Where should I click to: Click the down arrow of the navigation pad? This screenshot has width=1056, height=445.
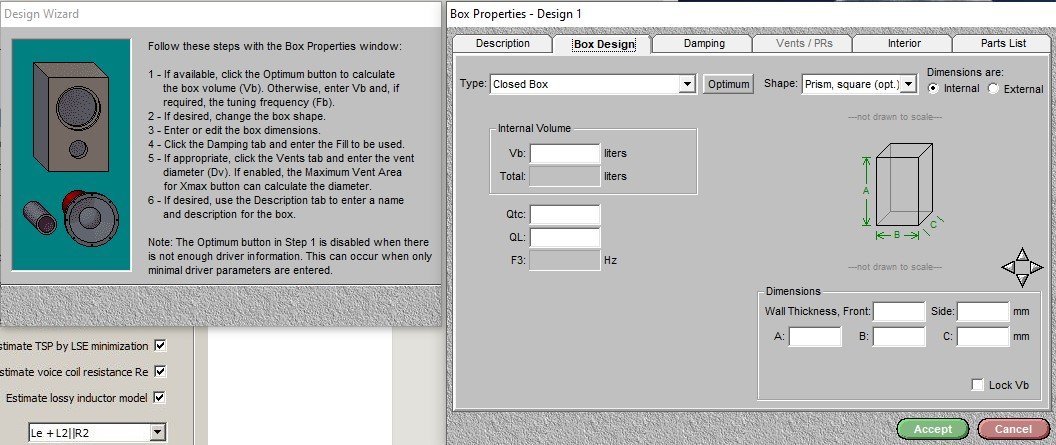[x=1022, y=280]
